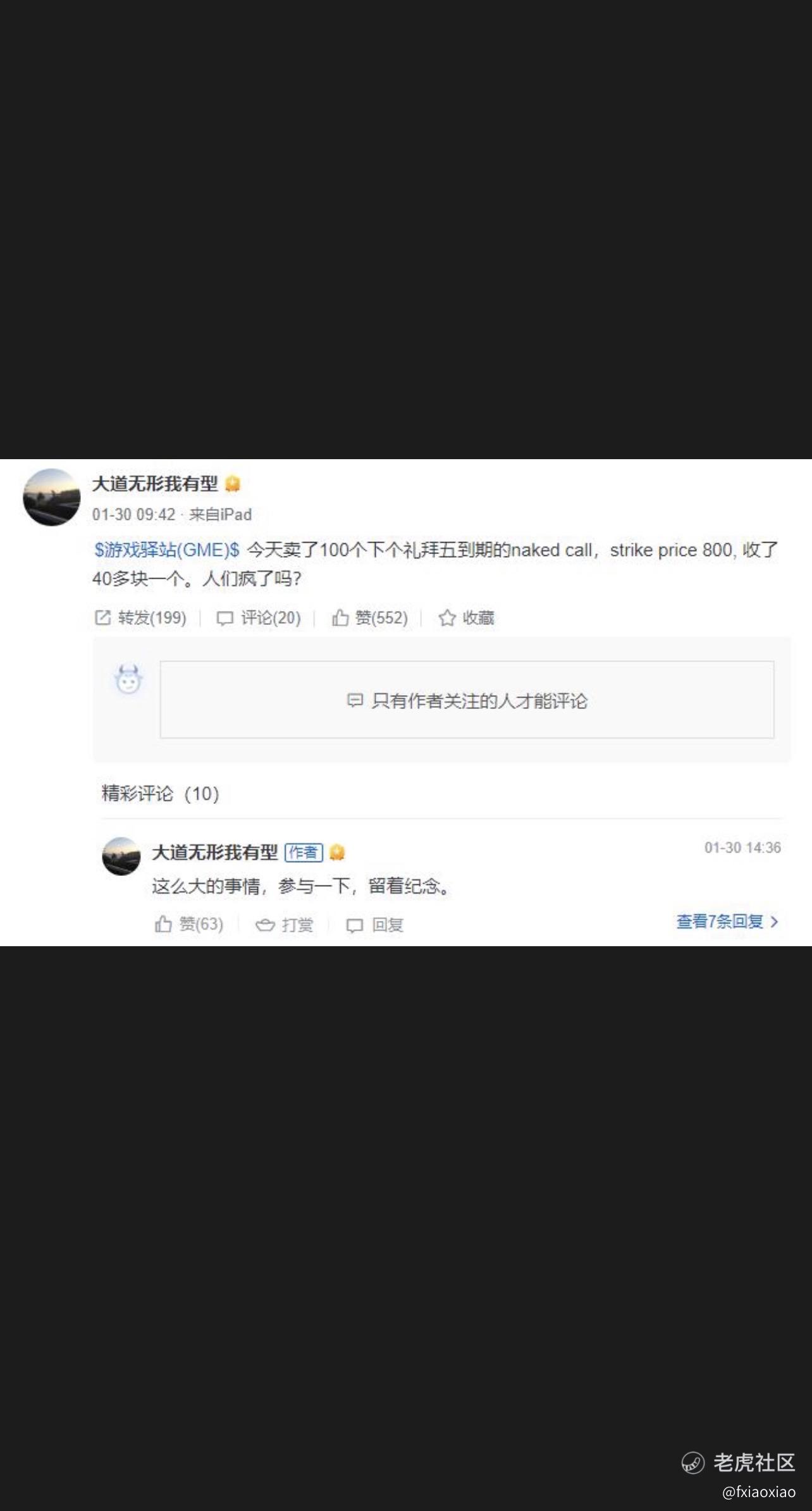The height and width of the screenshot is (1511, 812).
Task: Click gold badge next to 作者 tag
Action: coord(337,853)
